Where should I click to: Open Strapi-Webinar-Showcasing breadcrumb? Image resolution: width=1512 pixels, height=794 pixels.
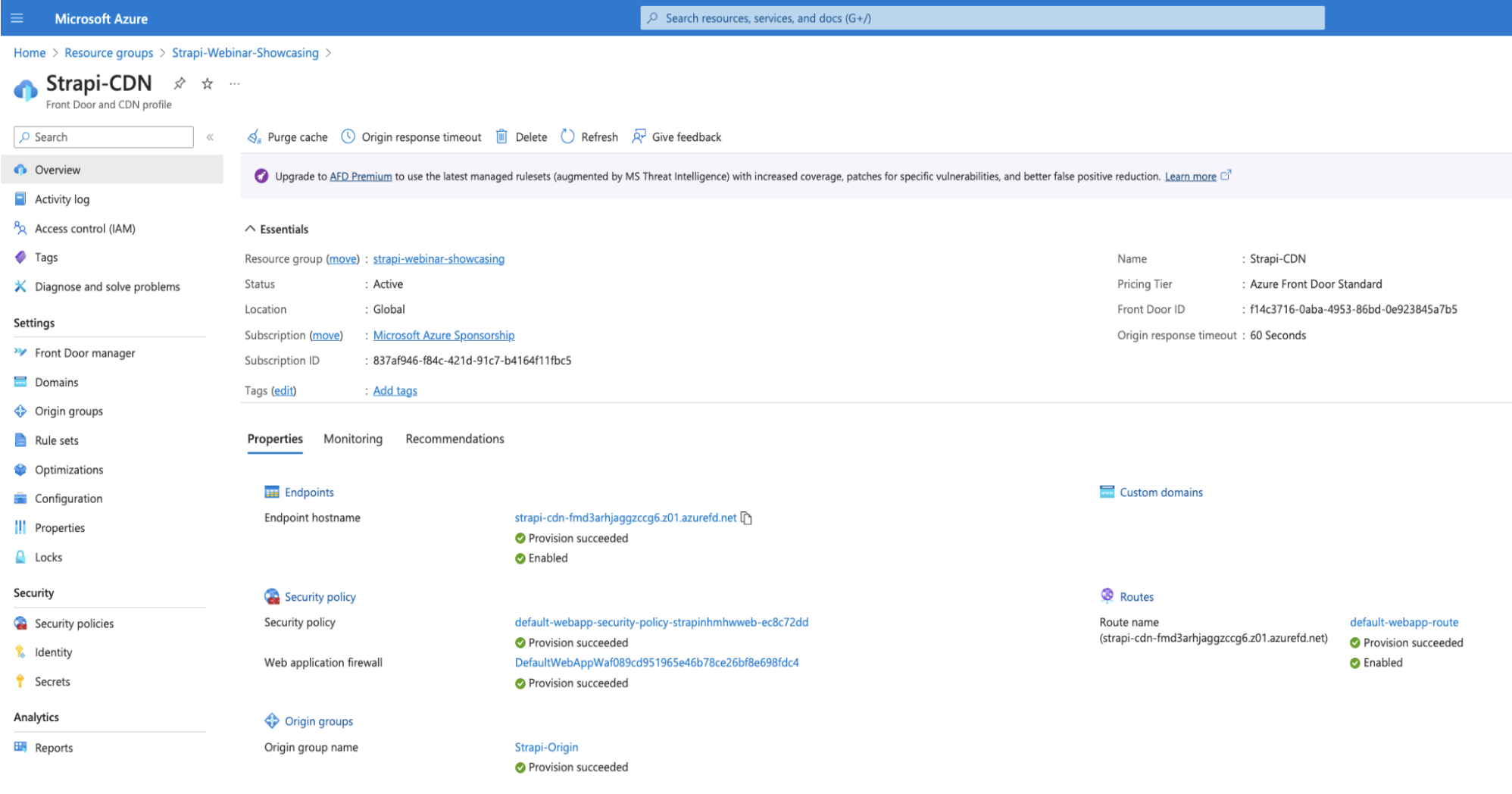pos(245,53)
